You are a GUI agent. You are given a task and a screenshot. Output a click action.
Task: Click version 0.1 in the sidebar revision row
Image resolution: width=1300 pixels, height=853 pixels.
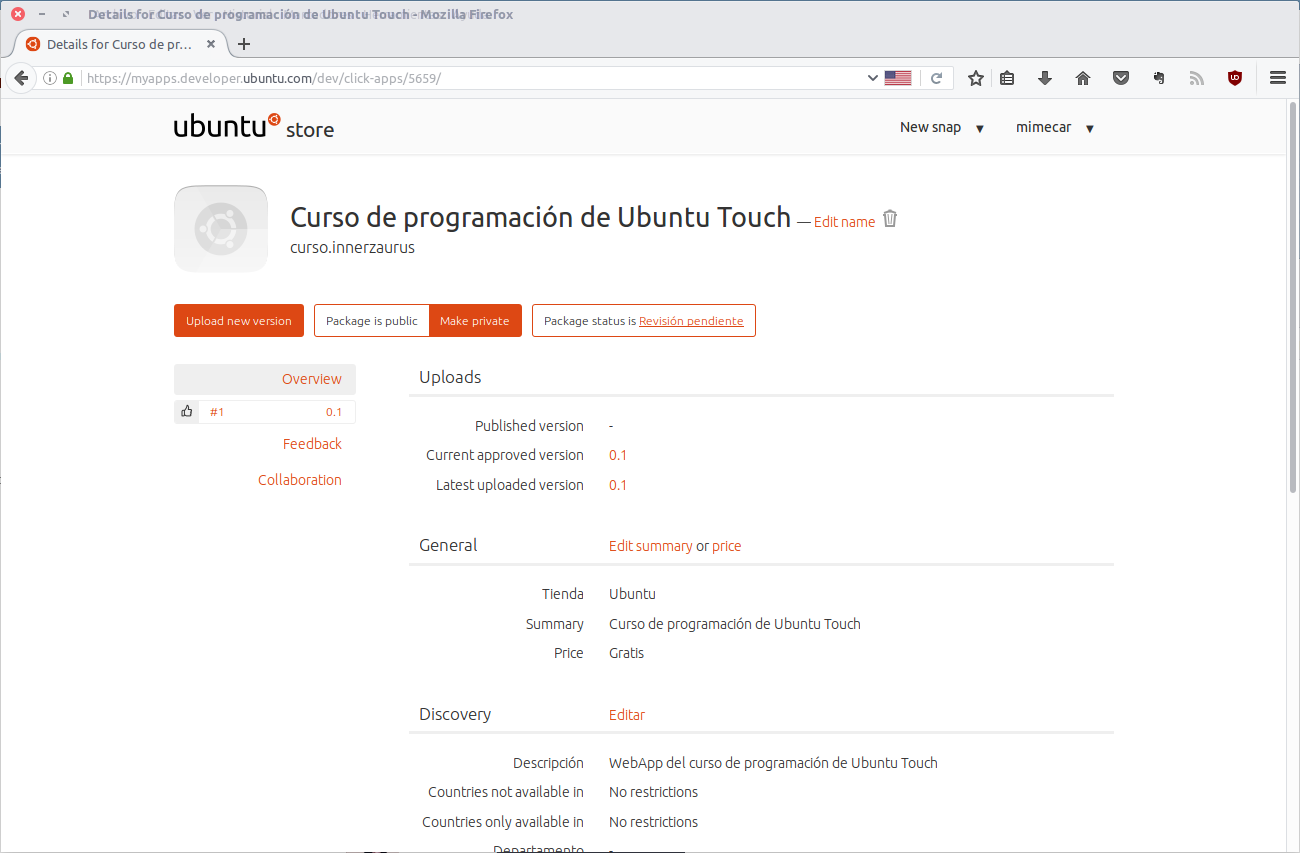[334, 412]
